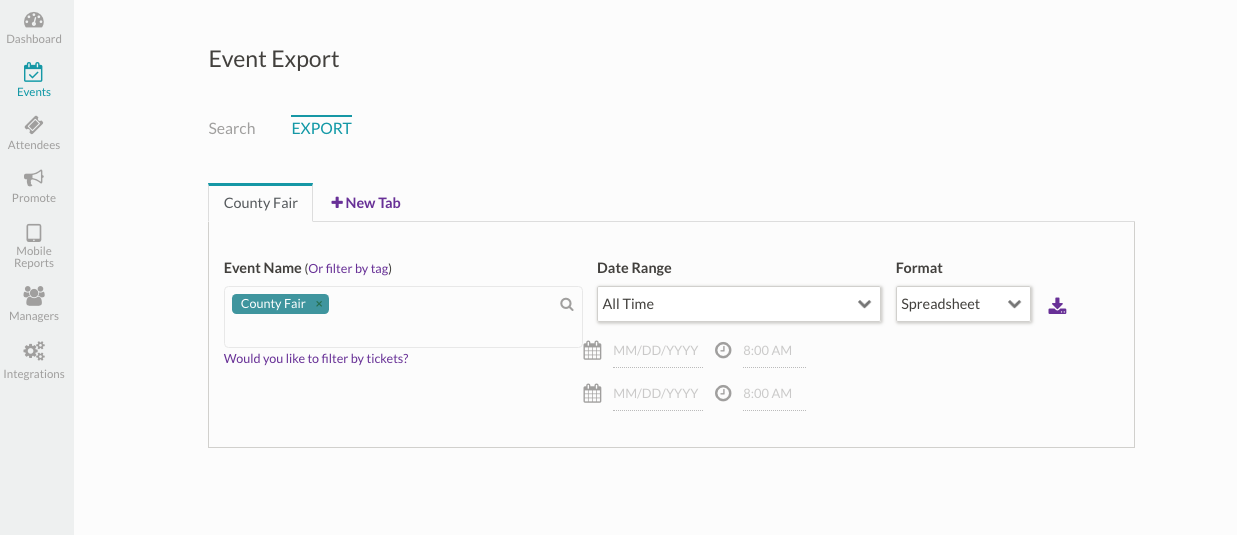Image resolution: width=1237 pixels, height=535 pixels.
Task: Click the search magnifier in Event Name
Action: click(x=567, y=305)
